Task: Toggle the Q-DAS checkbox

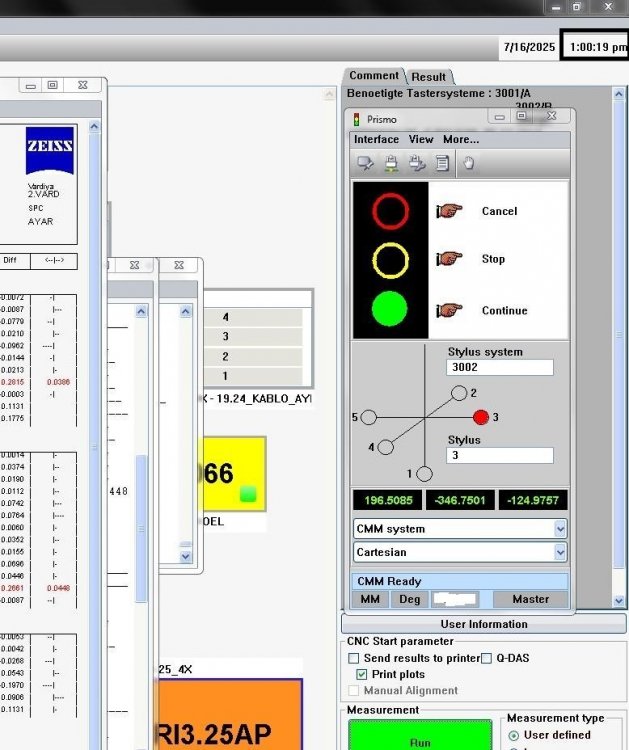Action: pos(487,658)
